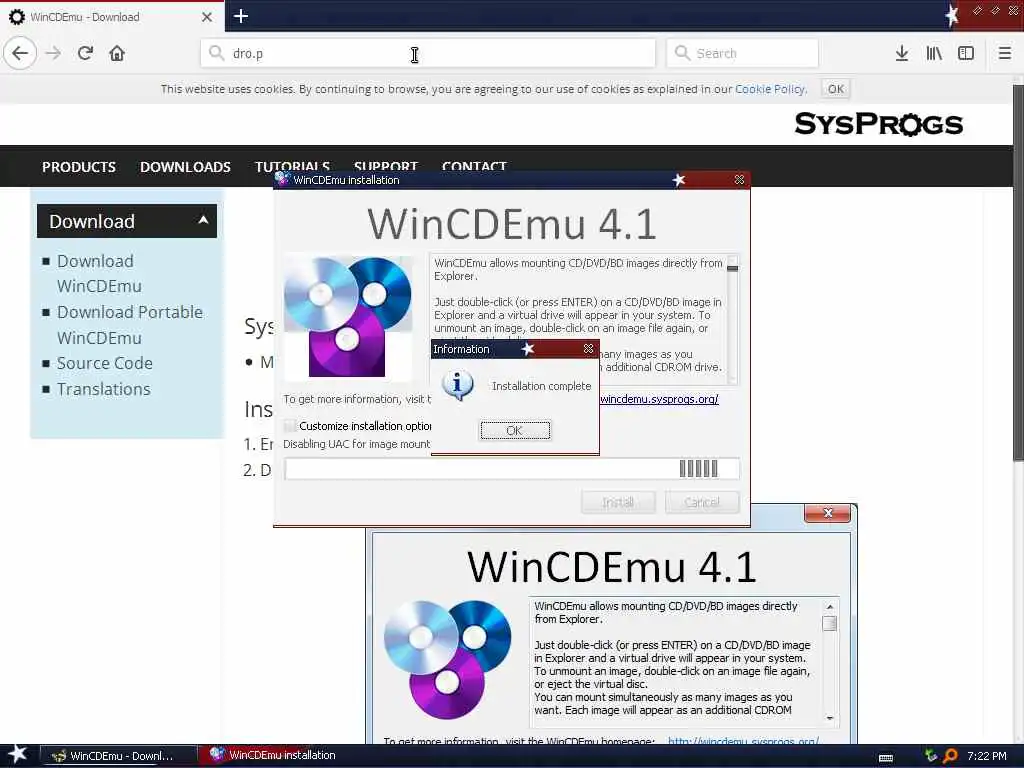Open the SysProgs logo link
The image size is (1024, 768).
878,123
